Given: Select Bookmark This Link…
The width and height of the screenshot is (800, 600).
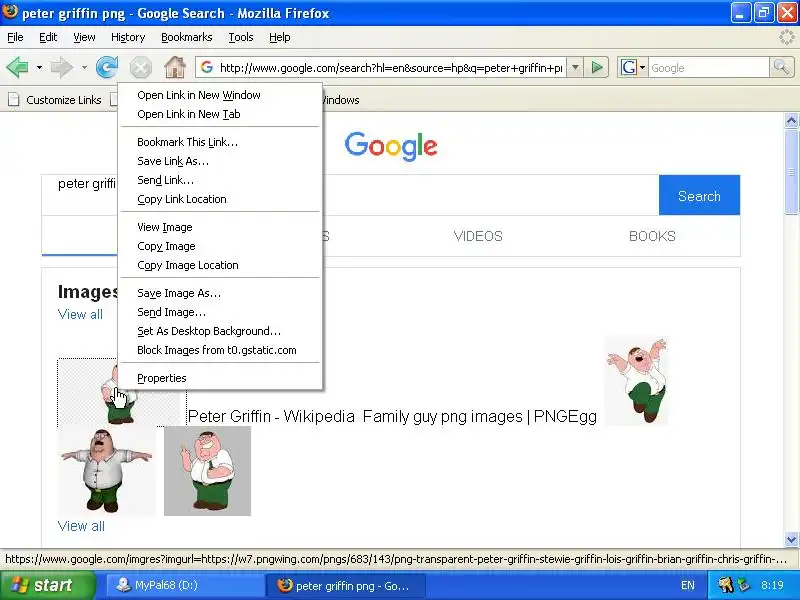Looking at the screenshot, I should (x=220, y=142).
